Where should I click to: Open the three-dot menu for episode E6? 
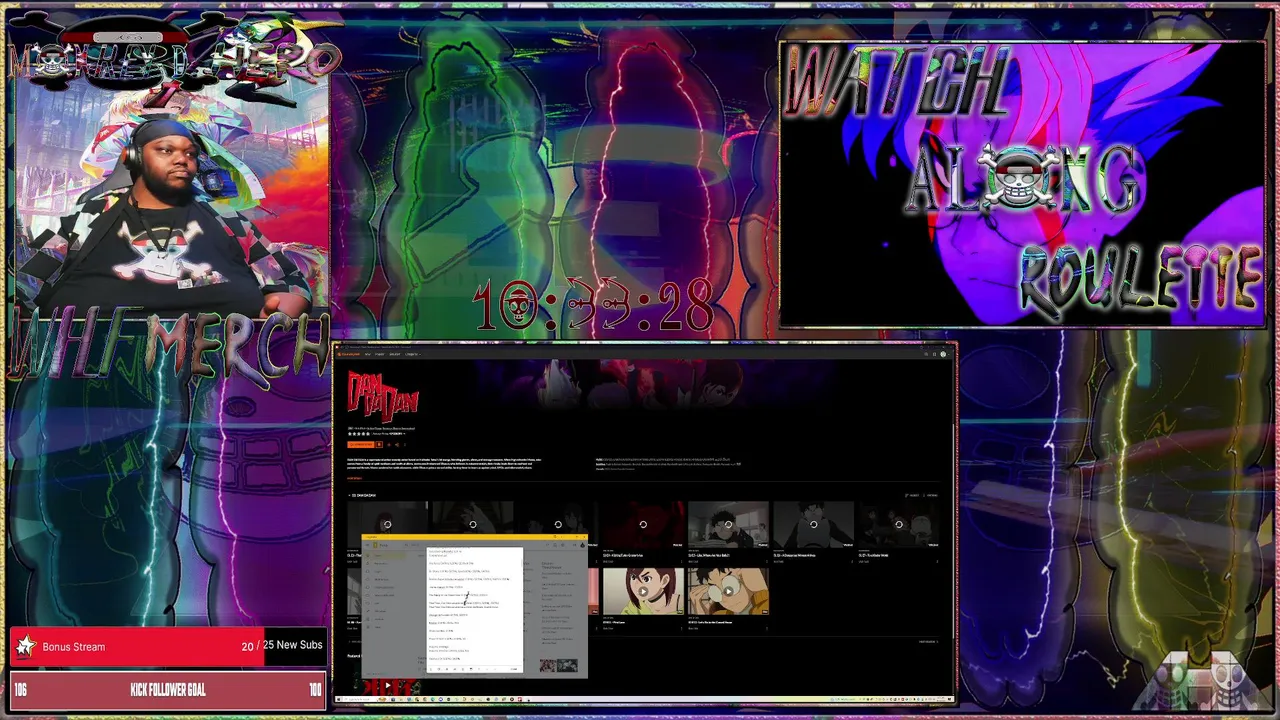852,561
